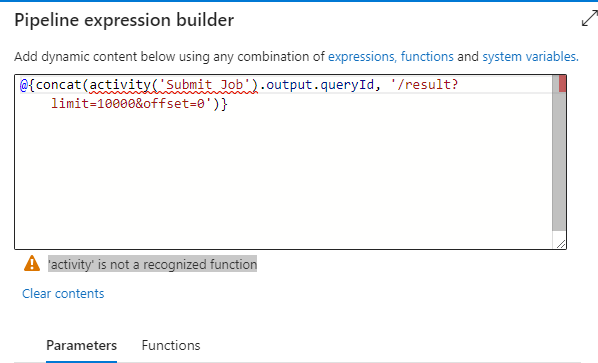Click the resize grip of the editor

pos(561,244)
